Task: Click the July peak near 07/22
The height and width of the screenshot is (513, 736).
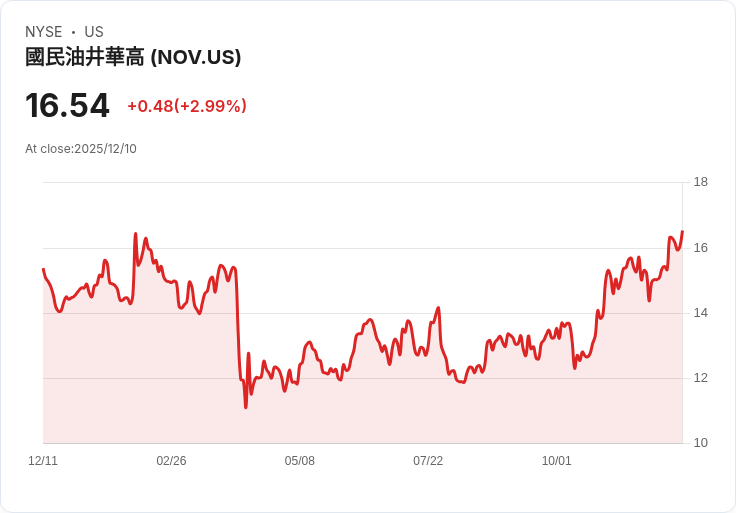Action: (438, 308)
